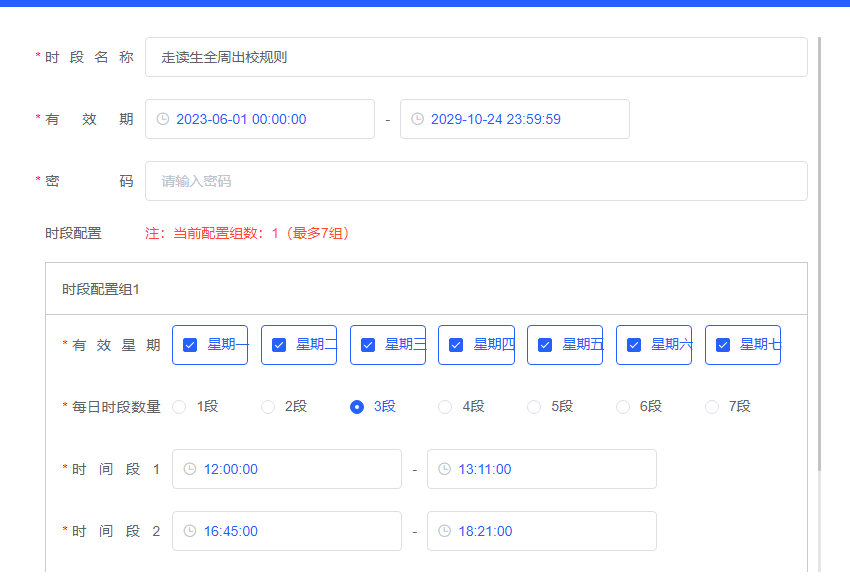Toggle the 星期三 checkbox

(x=367, y=345)
